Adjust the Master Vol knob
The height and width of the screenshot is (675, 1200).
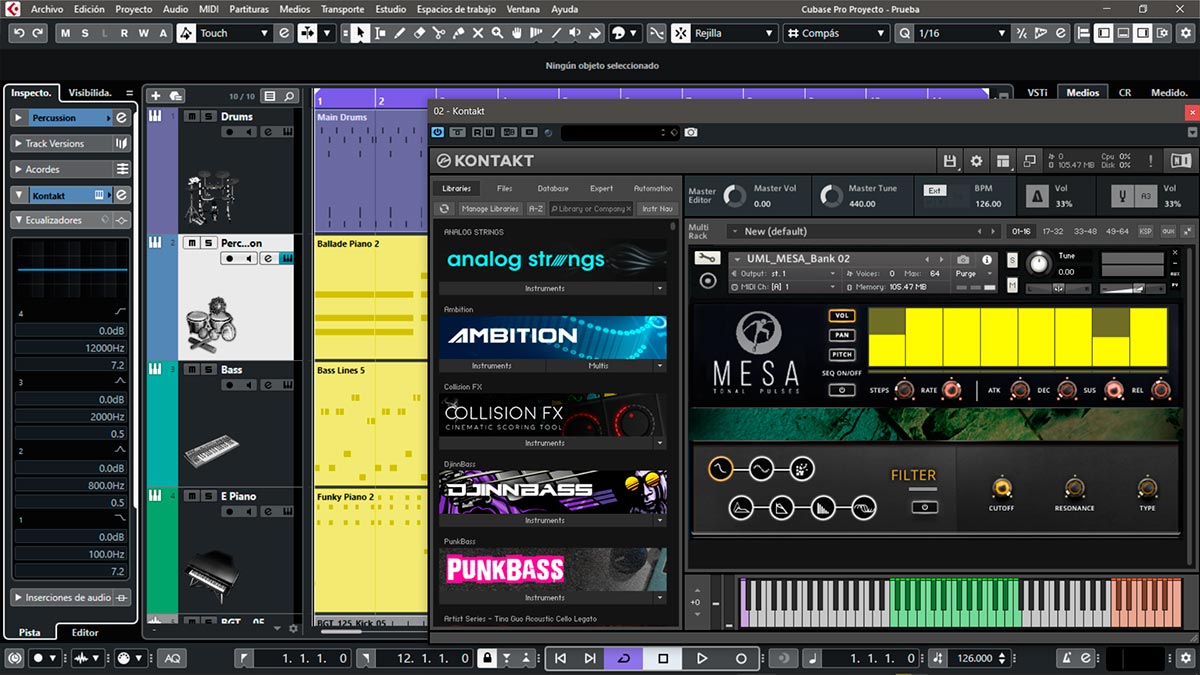[734, 196]
